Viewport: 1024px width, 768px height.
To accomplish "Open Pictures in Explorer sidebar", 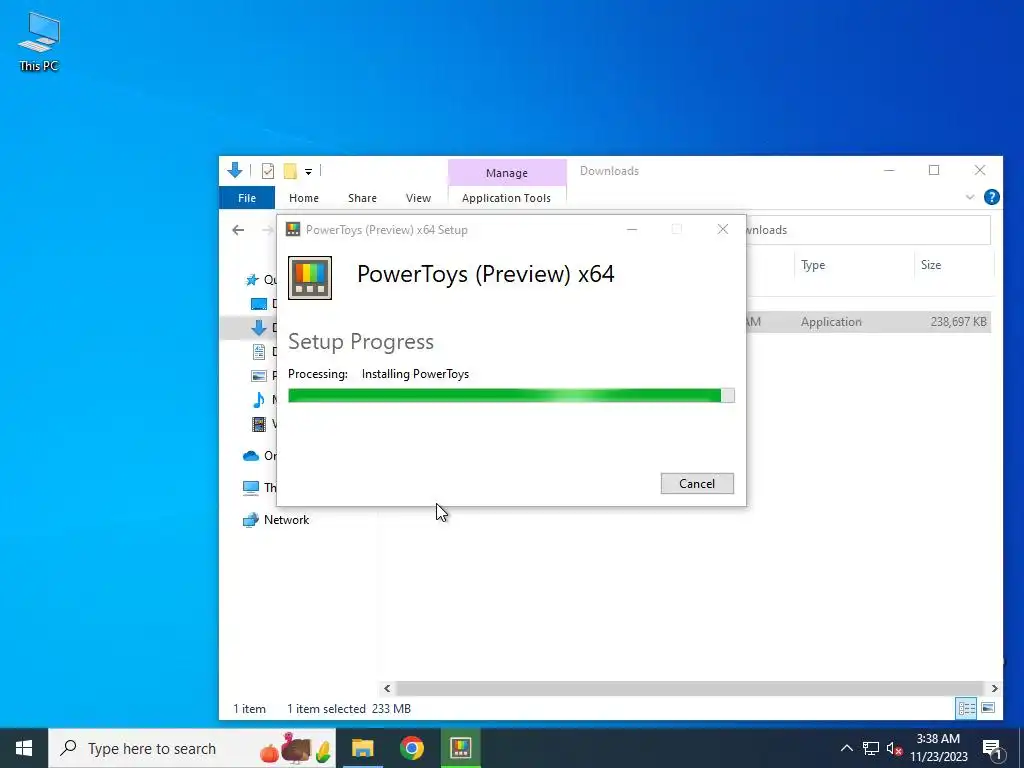I will click(259, 376).
